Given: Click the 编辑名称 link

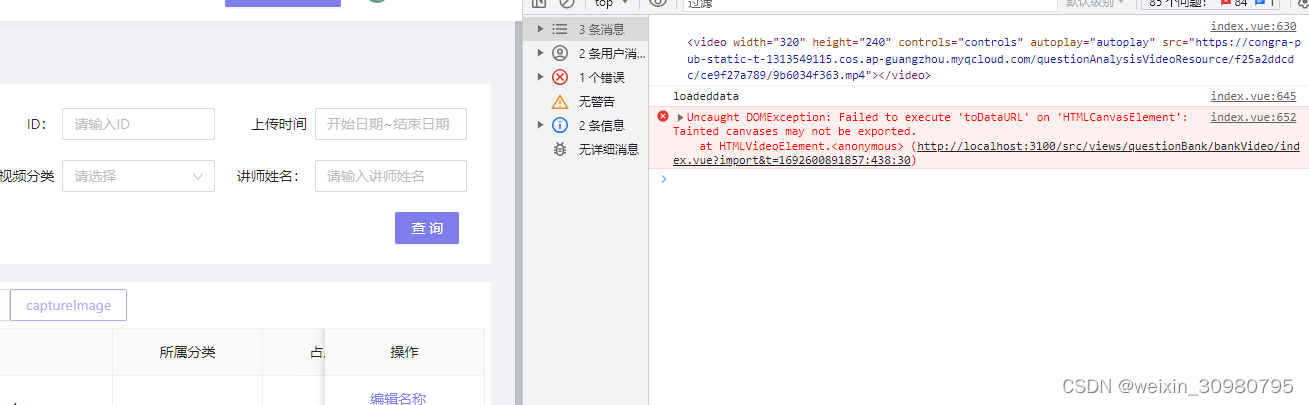Looking at the screenshot, I should pos(398,398).
